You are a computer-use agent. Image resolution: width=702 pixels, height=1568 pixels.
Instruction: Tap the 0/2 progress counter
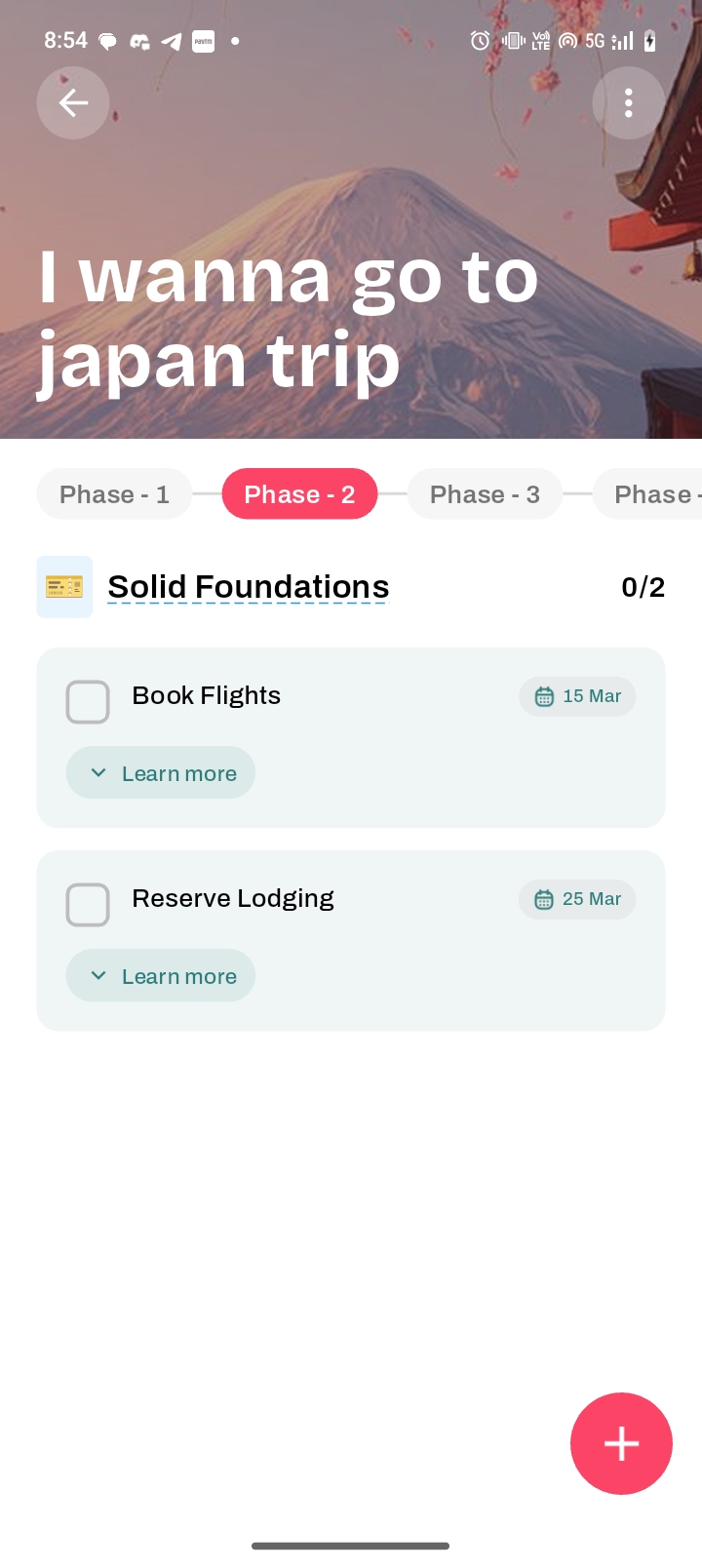(643, 587)
